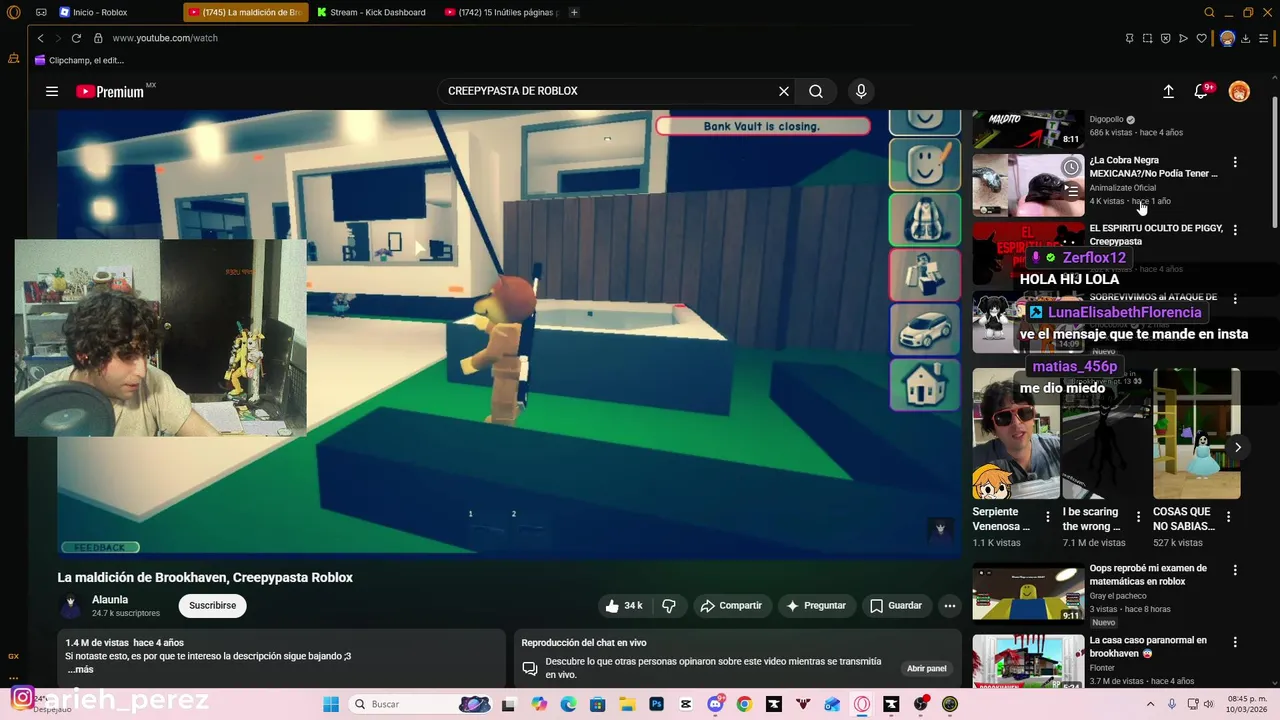Open Clipchamp bookmark in bookmarks bar
This screenshot has width=1280, height=720.
[79, 60]
